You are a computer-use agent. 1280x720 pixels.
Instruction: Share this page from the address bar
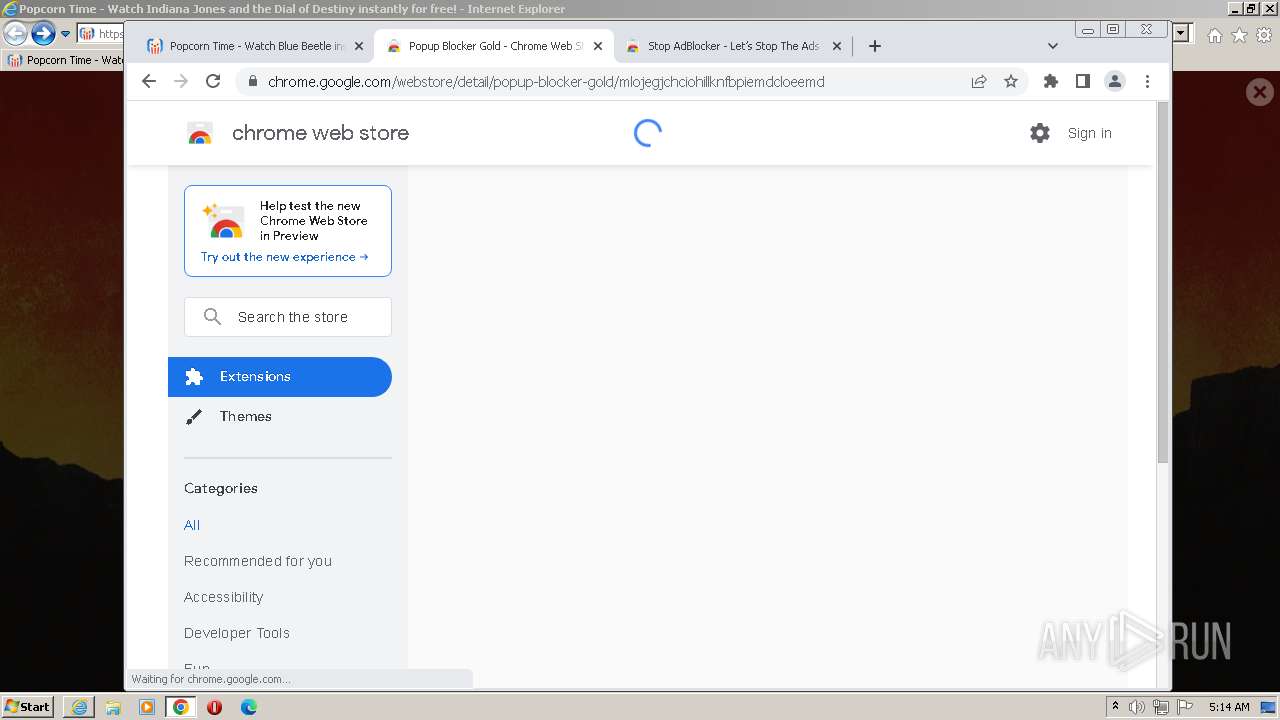pyautogui.click(x=979, y=82)
